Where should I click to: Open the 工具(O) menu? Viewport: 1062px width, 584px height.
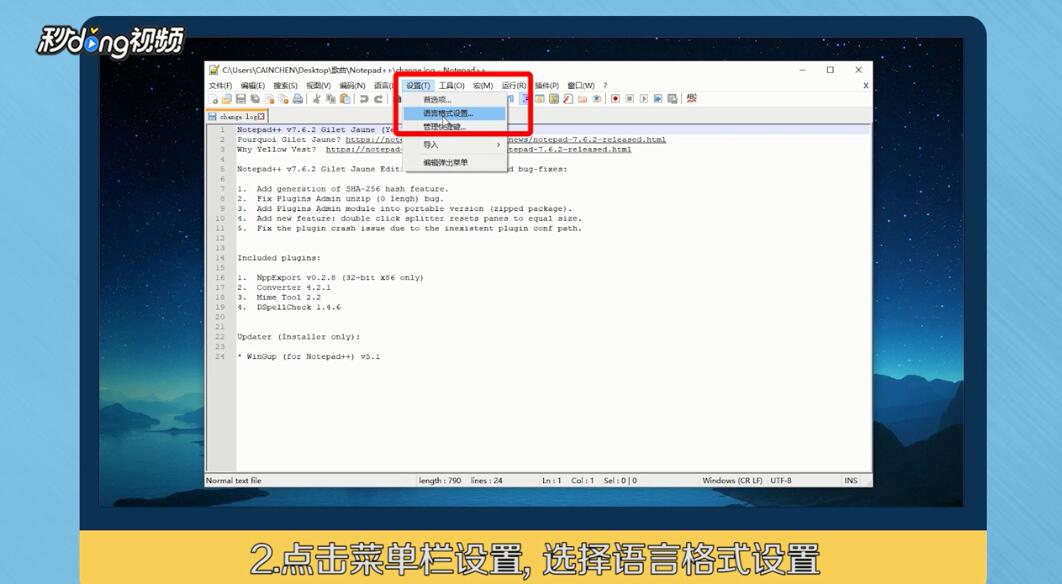point(451,85)
